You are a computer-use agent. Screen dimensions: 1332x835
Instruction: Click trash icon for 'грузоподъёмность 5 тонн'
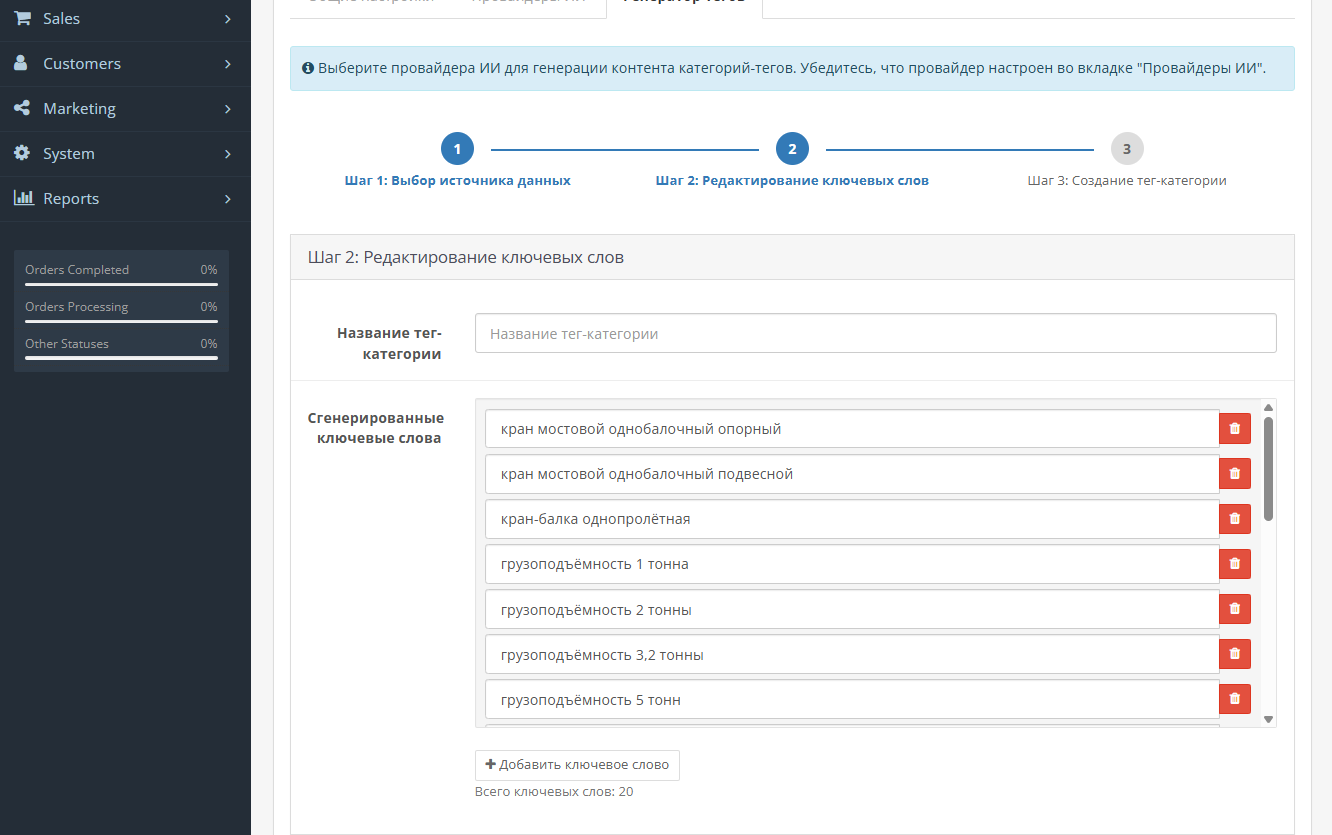(1234, 699)
